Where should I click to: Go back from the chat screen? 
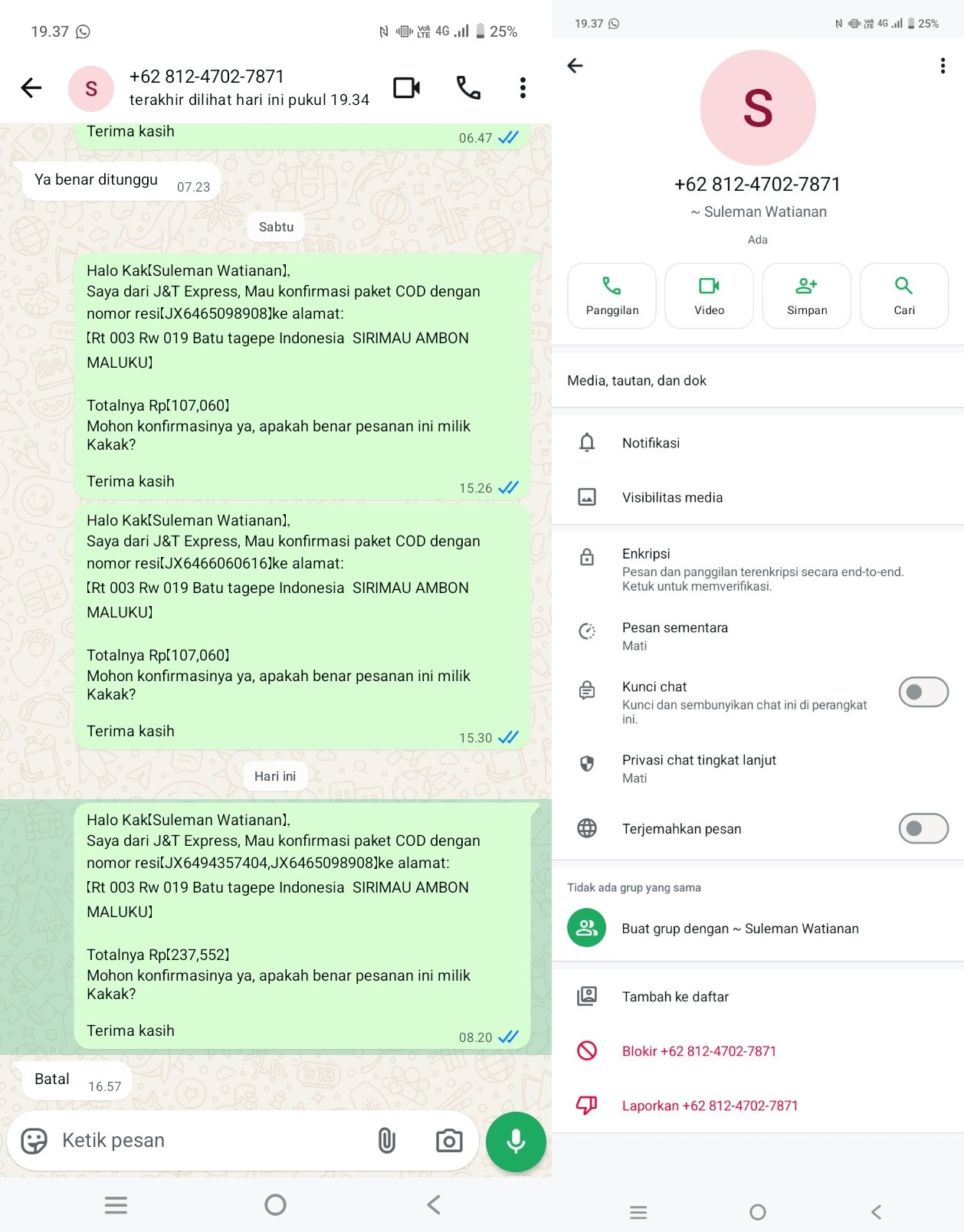tap(31, 88)
